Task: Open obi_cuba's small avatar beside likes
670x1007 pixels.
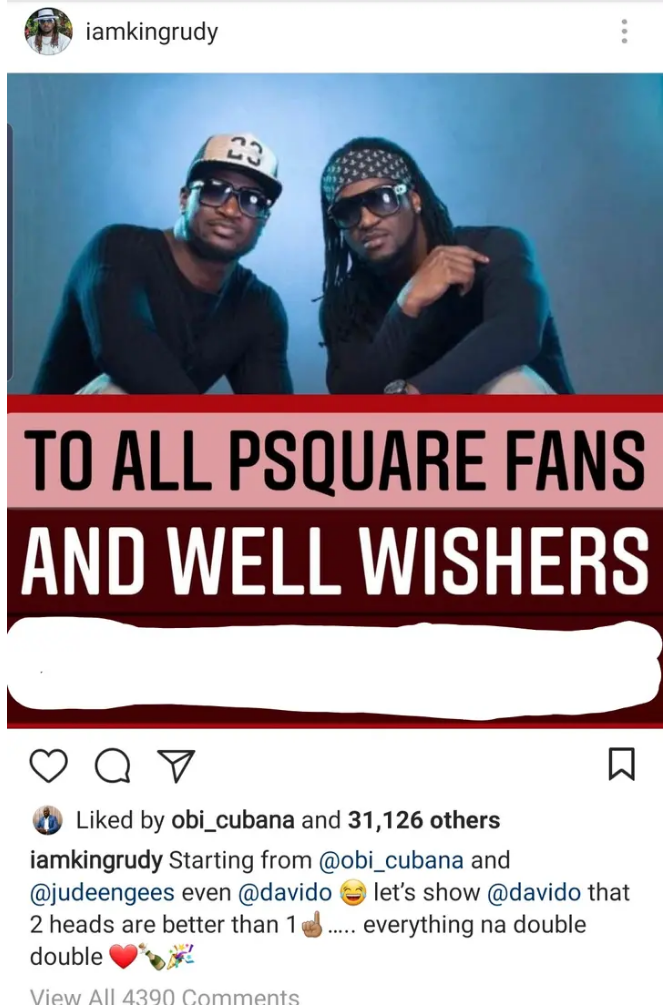Action: [47, 820]
